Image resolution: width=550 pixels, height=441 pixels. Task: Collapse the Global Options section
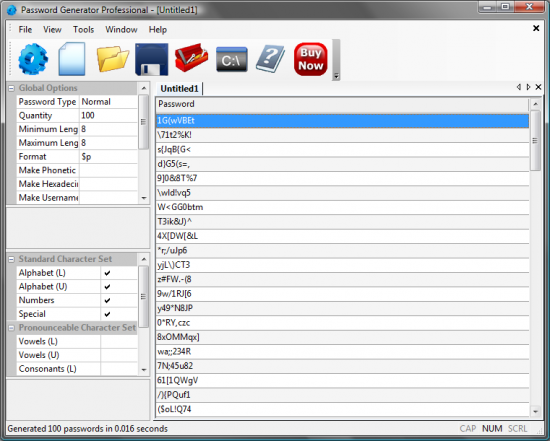(x=11, y=88)
